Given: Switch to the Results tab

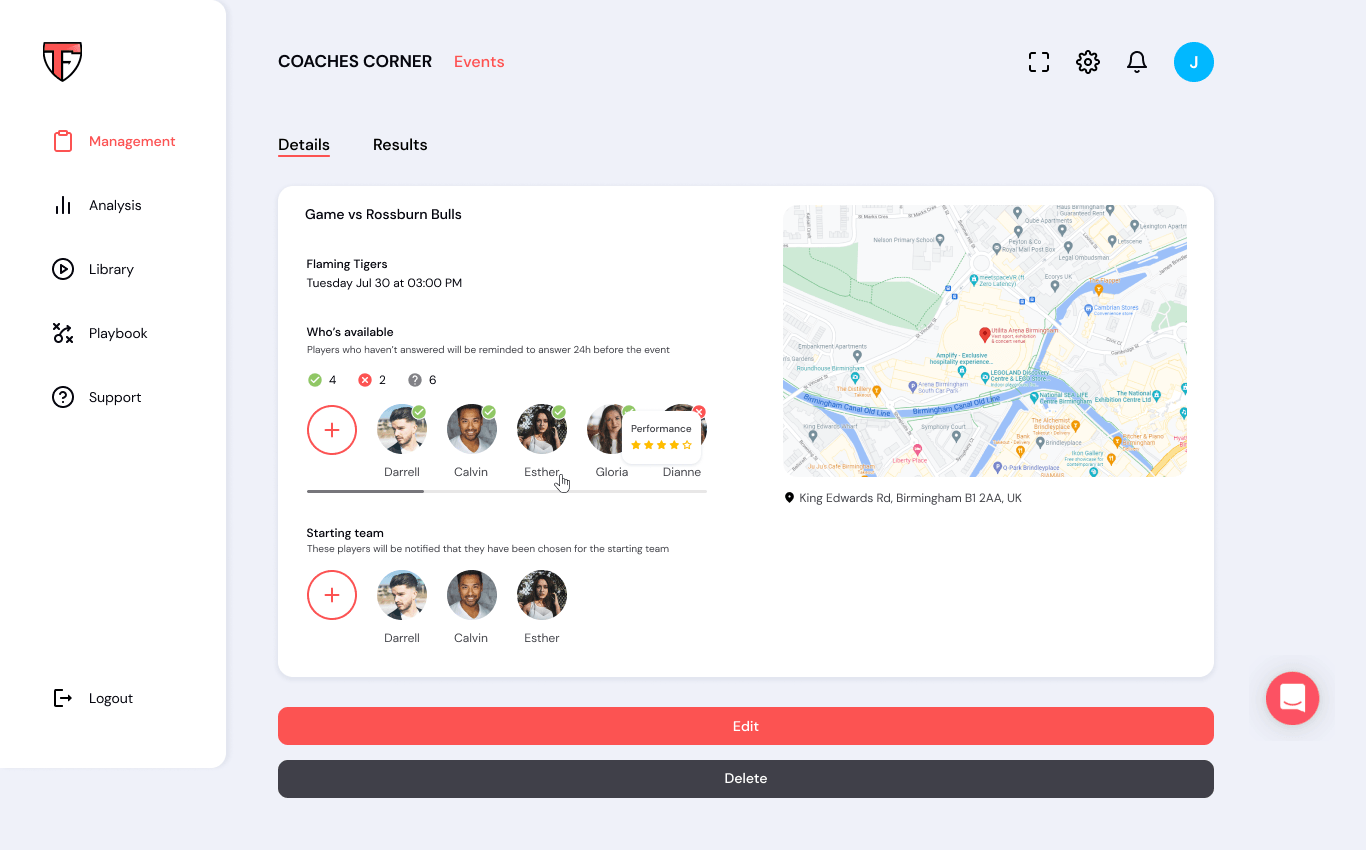Looking at the screenshot, I should coord(400,145).
